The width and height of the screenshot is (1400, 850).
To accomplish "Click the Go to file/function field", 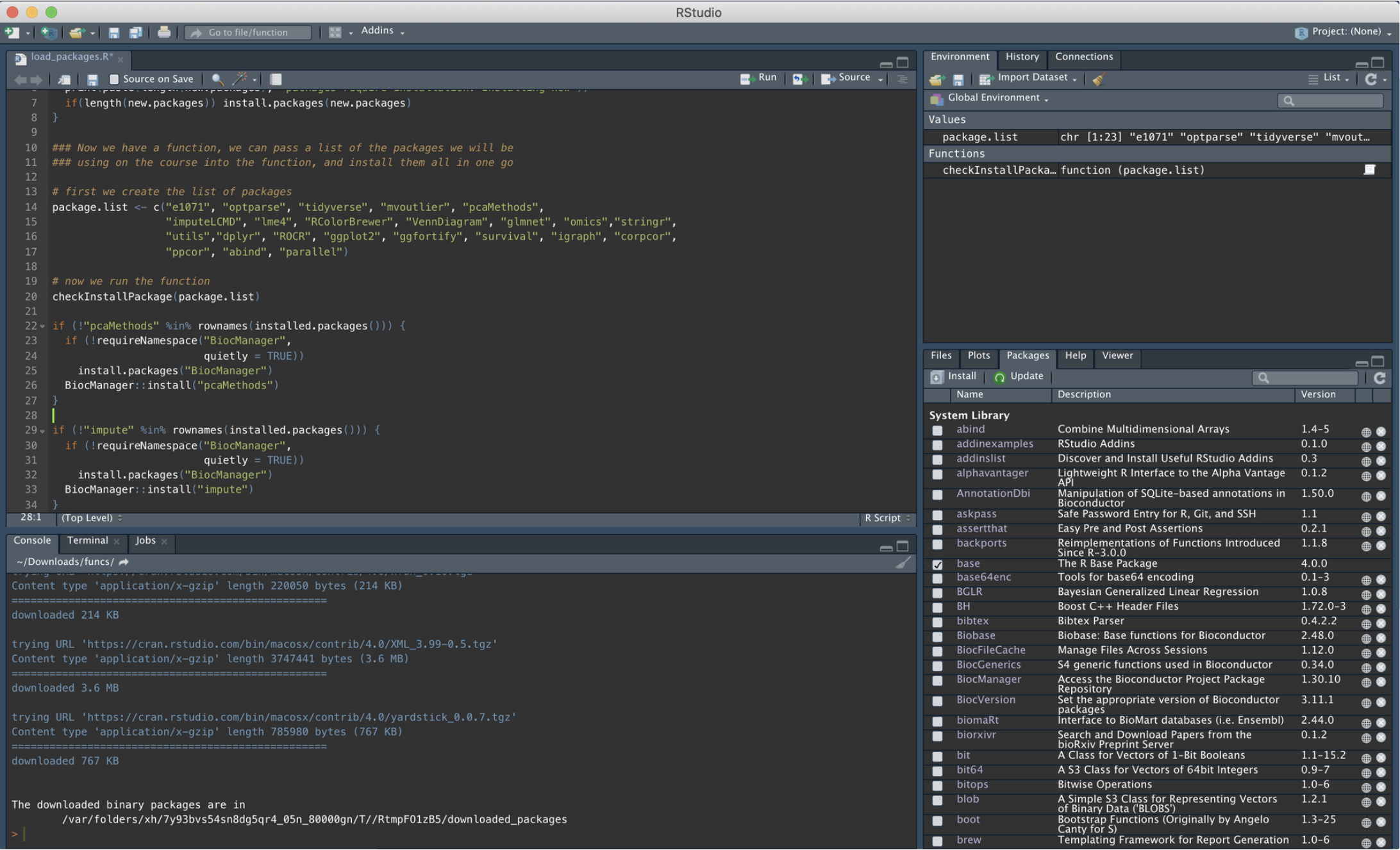I will pyautogui.click(x=249, y=33).
